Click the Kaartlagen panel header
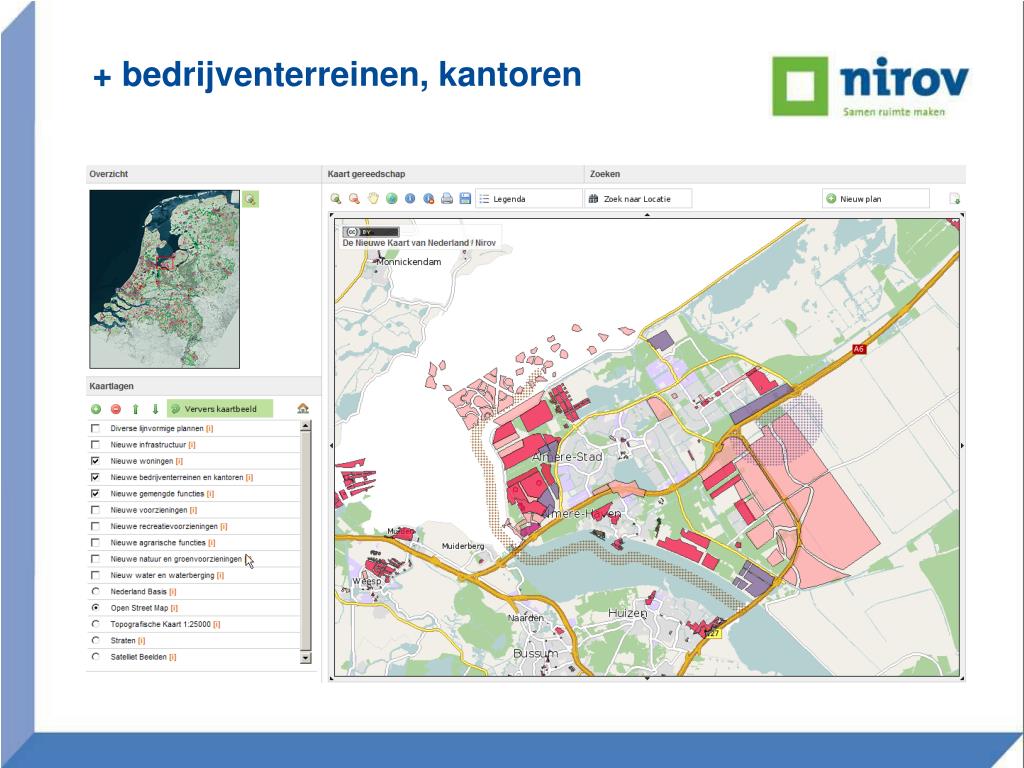 pos(203,386)
